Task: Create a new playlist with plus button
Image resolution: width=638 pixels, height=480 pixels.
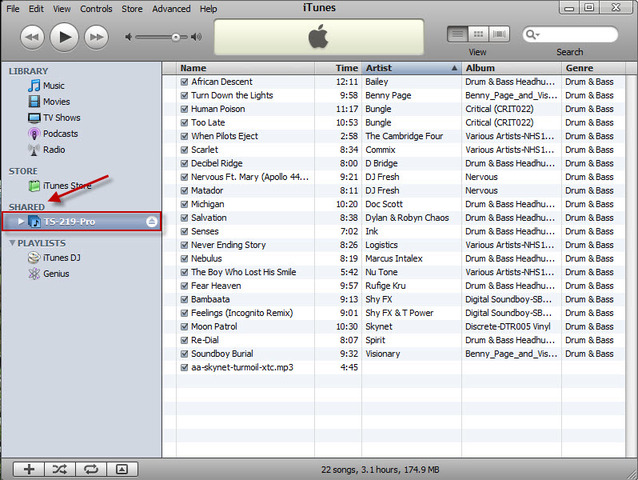Action: tap(29, 469)
